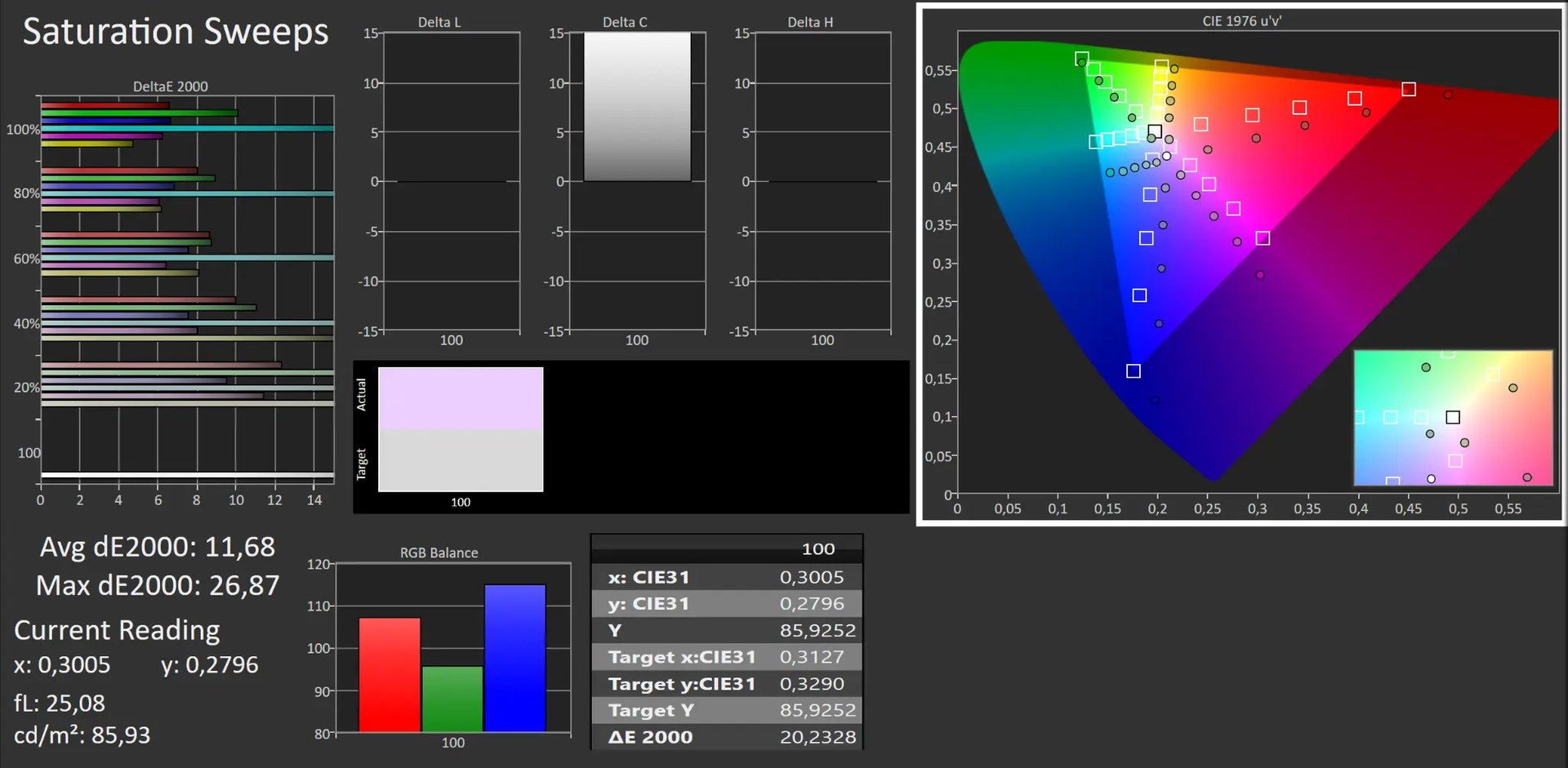Click the table header value 100
Screen dimensions: 1568x768
coord(817,549)
